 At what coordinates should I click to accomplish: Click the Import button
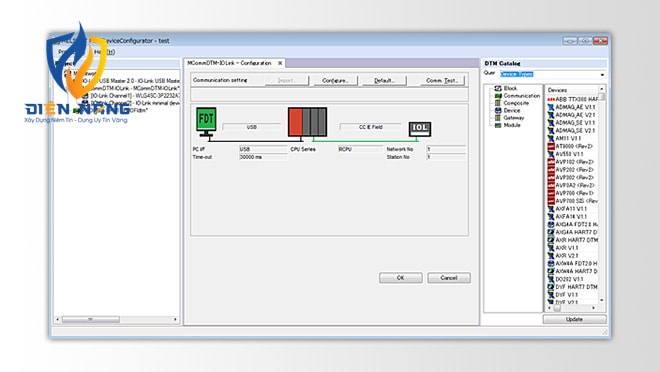pyautogui.click(x=287, y=80)
